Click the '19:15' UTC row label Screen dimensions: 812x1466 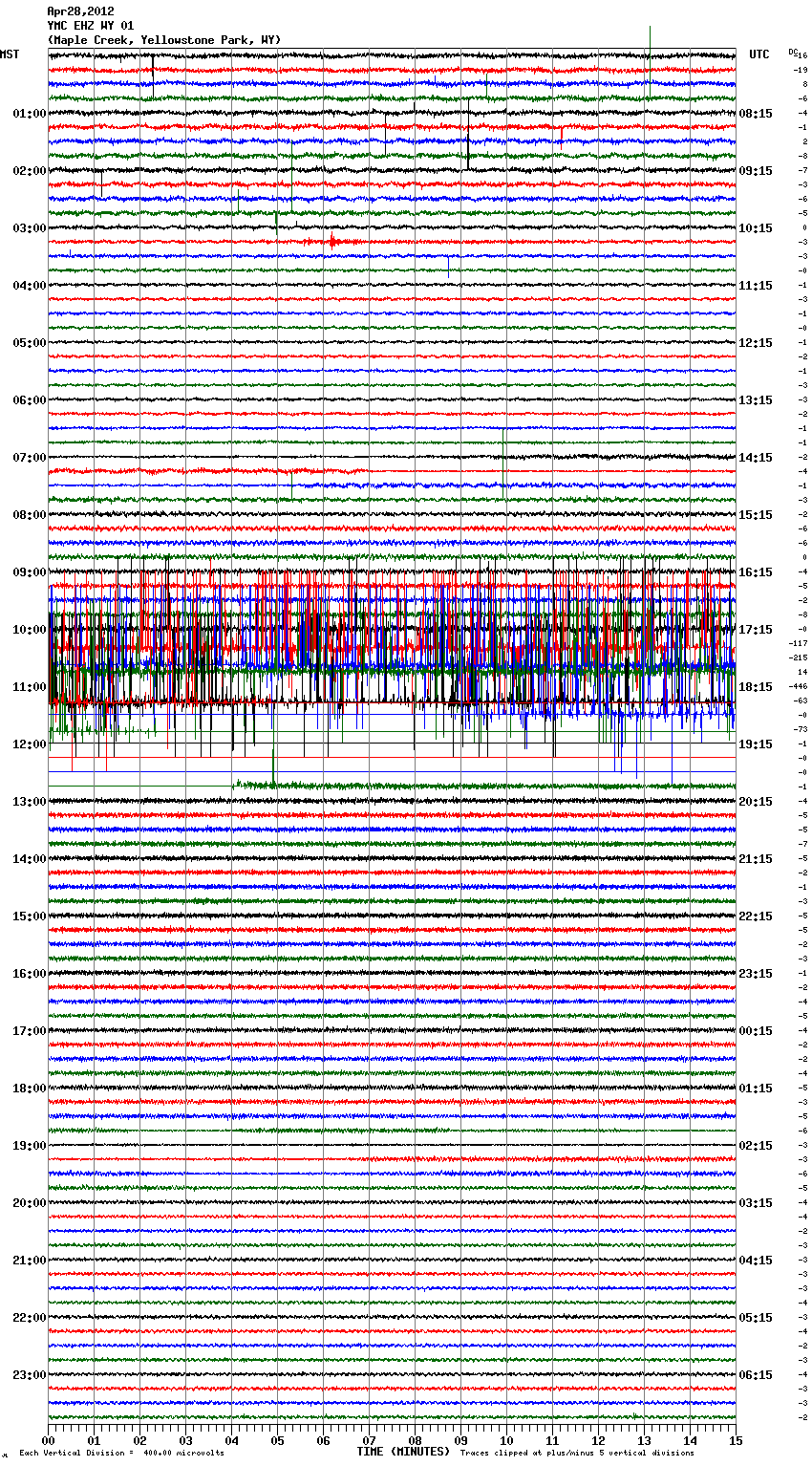756,744
